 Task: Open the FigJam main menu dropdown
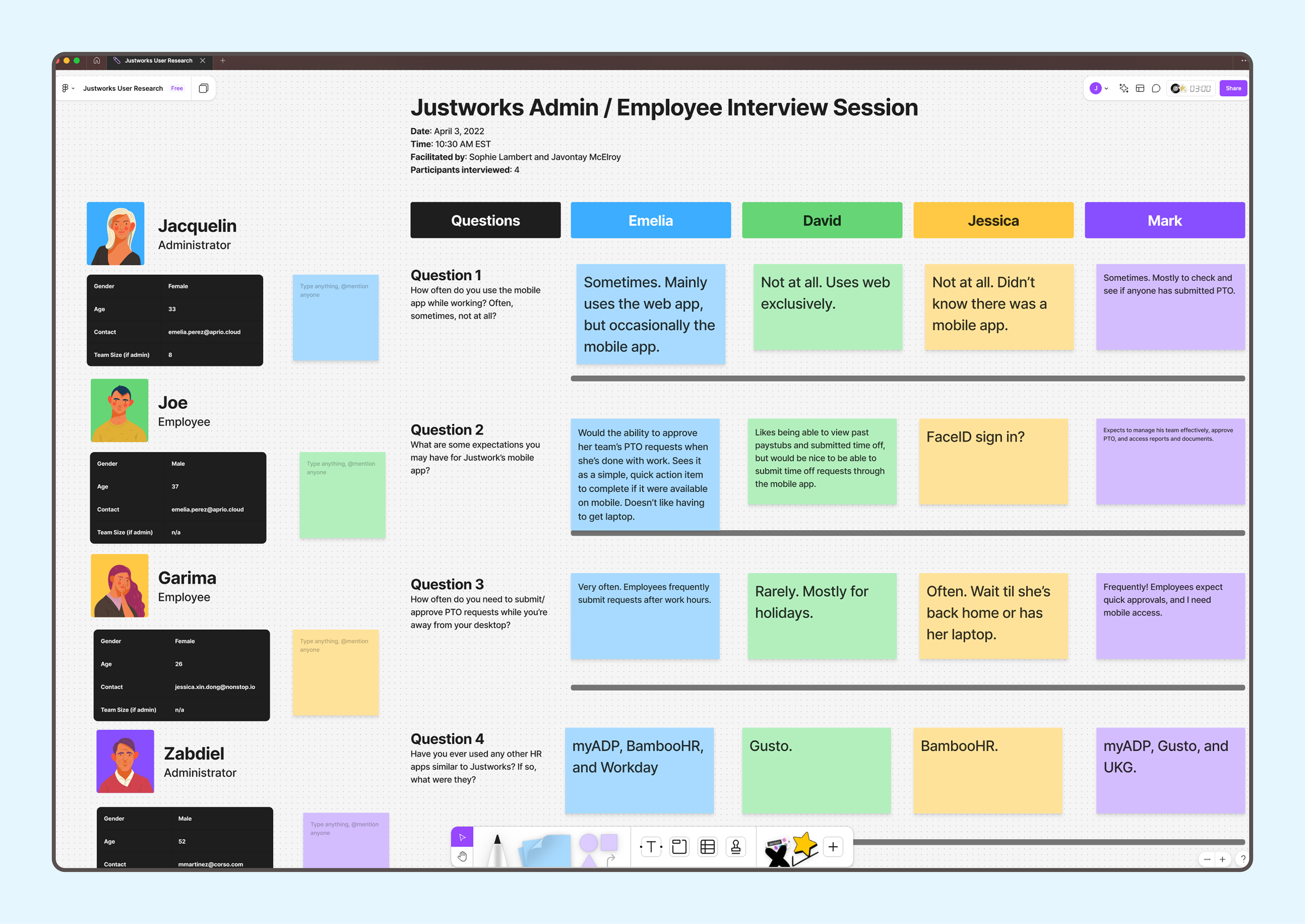[x=68, y=88]
